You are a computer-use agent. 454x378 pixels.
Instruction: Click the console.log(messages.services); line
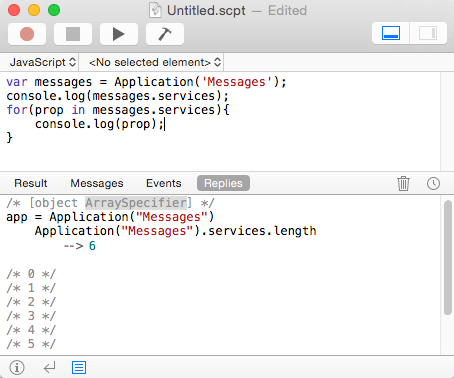[117, 96]
